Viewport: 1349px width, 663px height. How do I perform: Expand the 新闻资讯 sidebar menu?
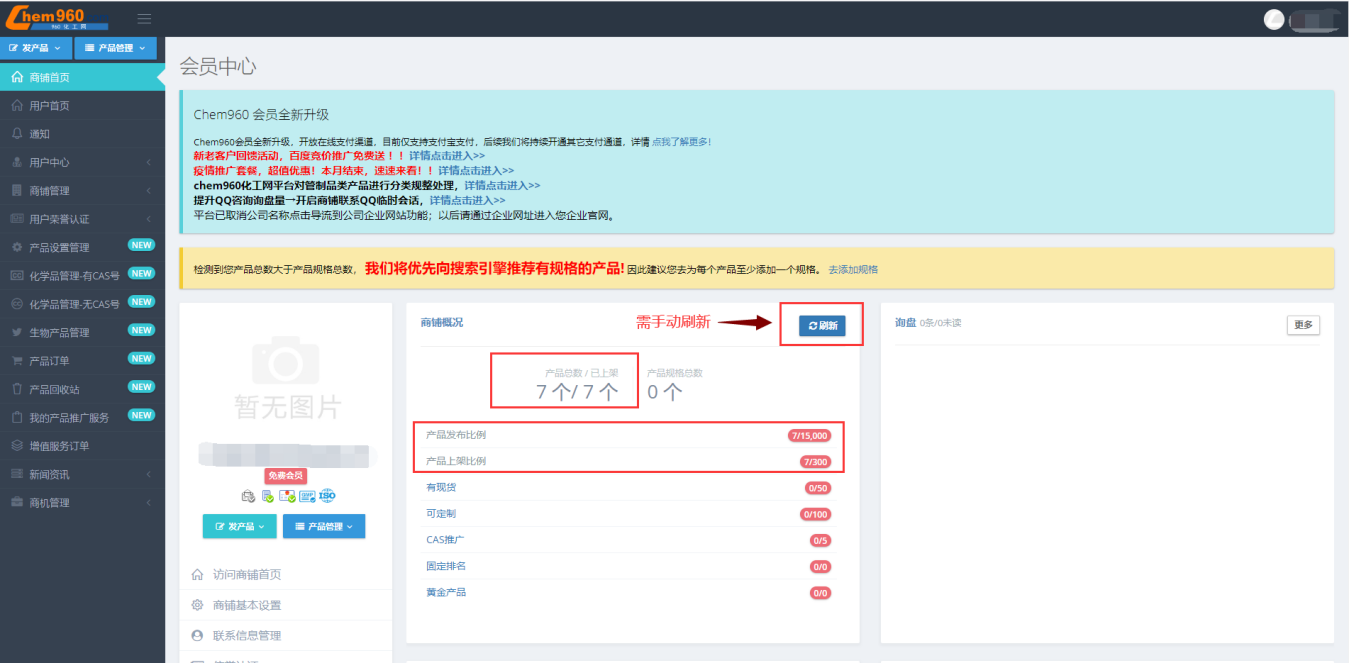pos(82,474)
